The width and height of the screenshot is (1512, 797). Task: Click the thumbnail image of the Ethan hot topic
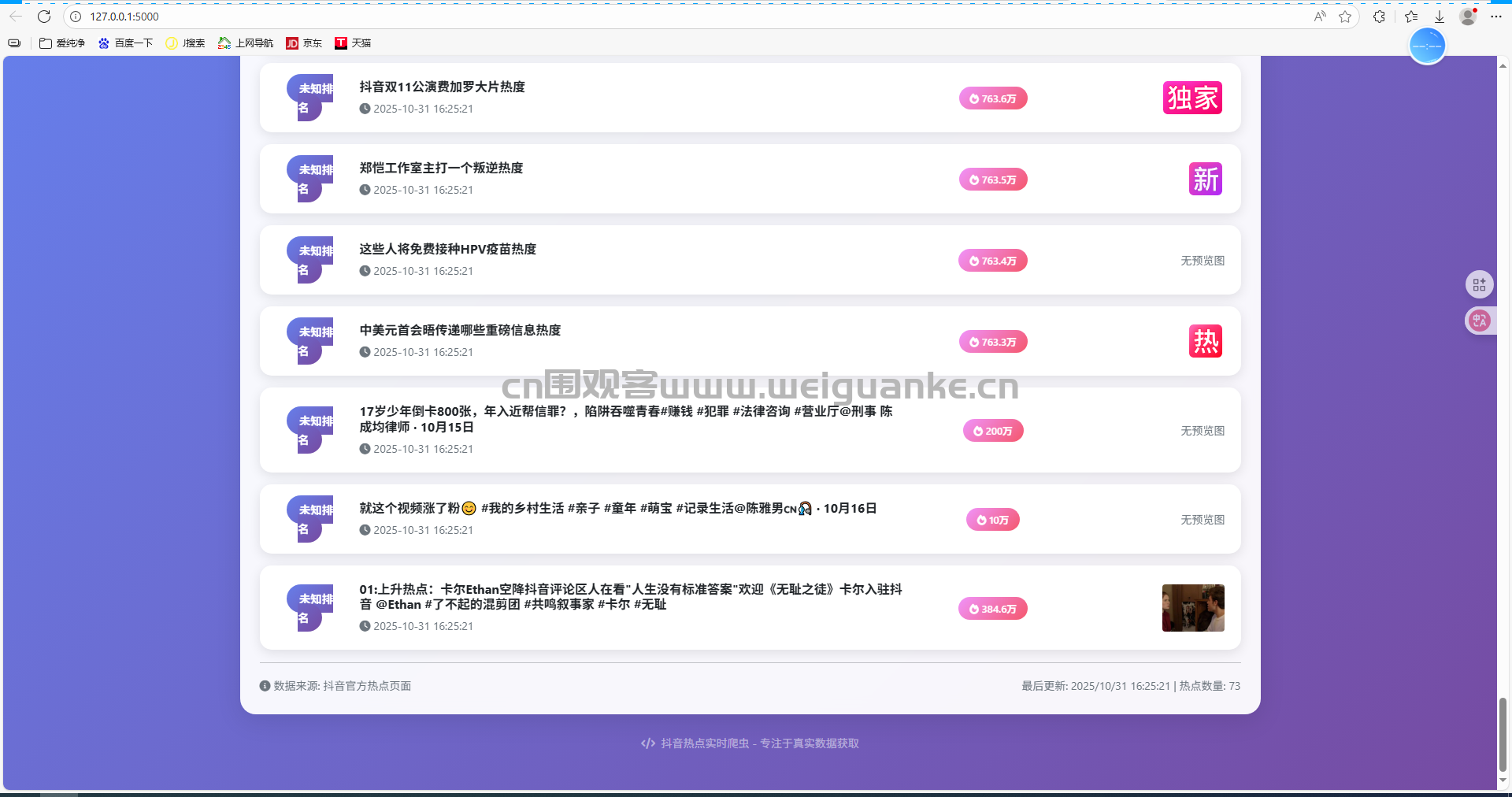[1193, 608]
